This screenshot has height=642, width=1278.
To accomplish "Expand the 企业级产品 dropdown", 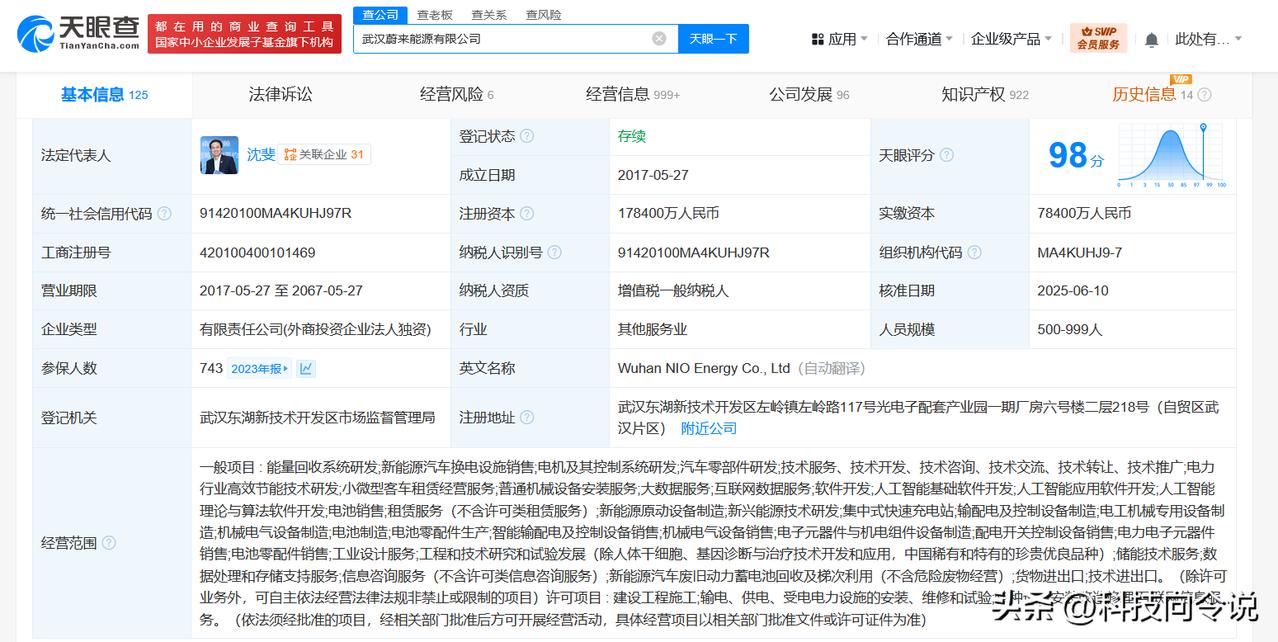I will pos(1011,39).
